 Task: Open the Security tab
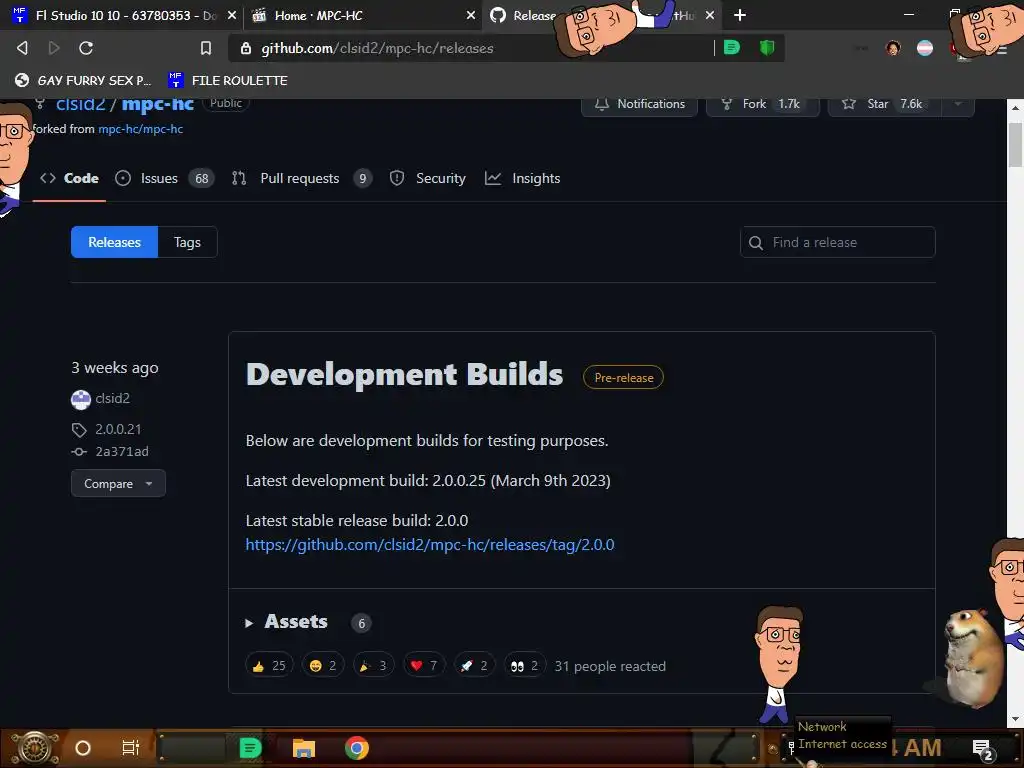tap(428, 178)
